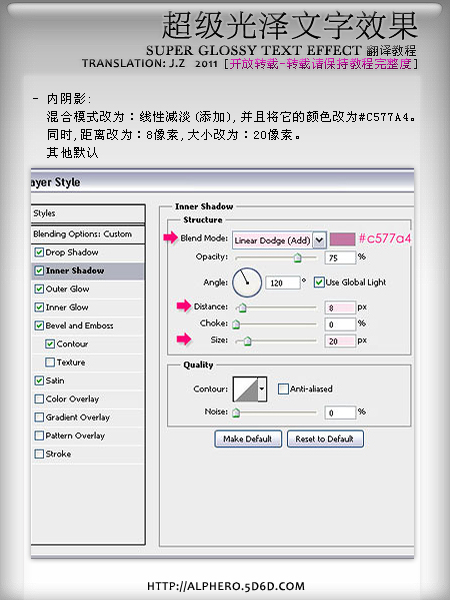The height and width of the screenshot is (600, 450).
Task: Select the Outer Glow style row
Action: 88,289
